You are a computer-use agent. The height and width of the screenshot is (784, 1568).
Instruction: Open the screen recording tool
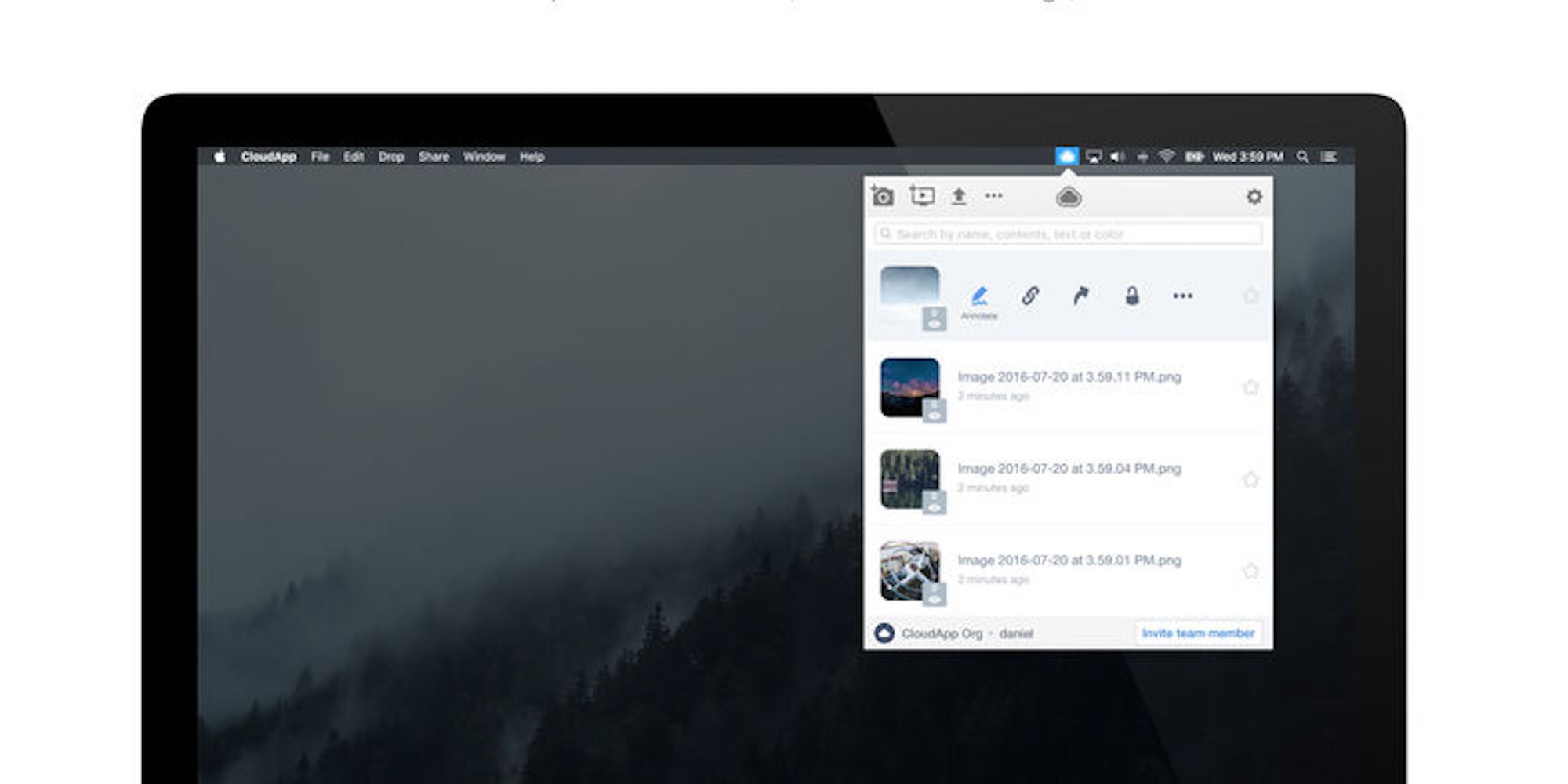pyautogui.click(x=922, y=197)
